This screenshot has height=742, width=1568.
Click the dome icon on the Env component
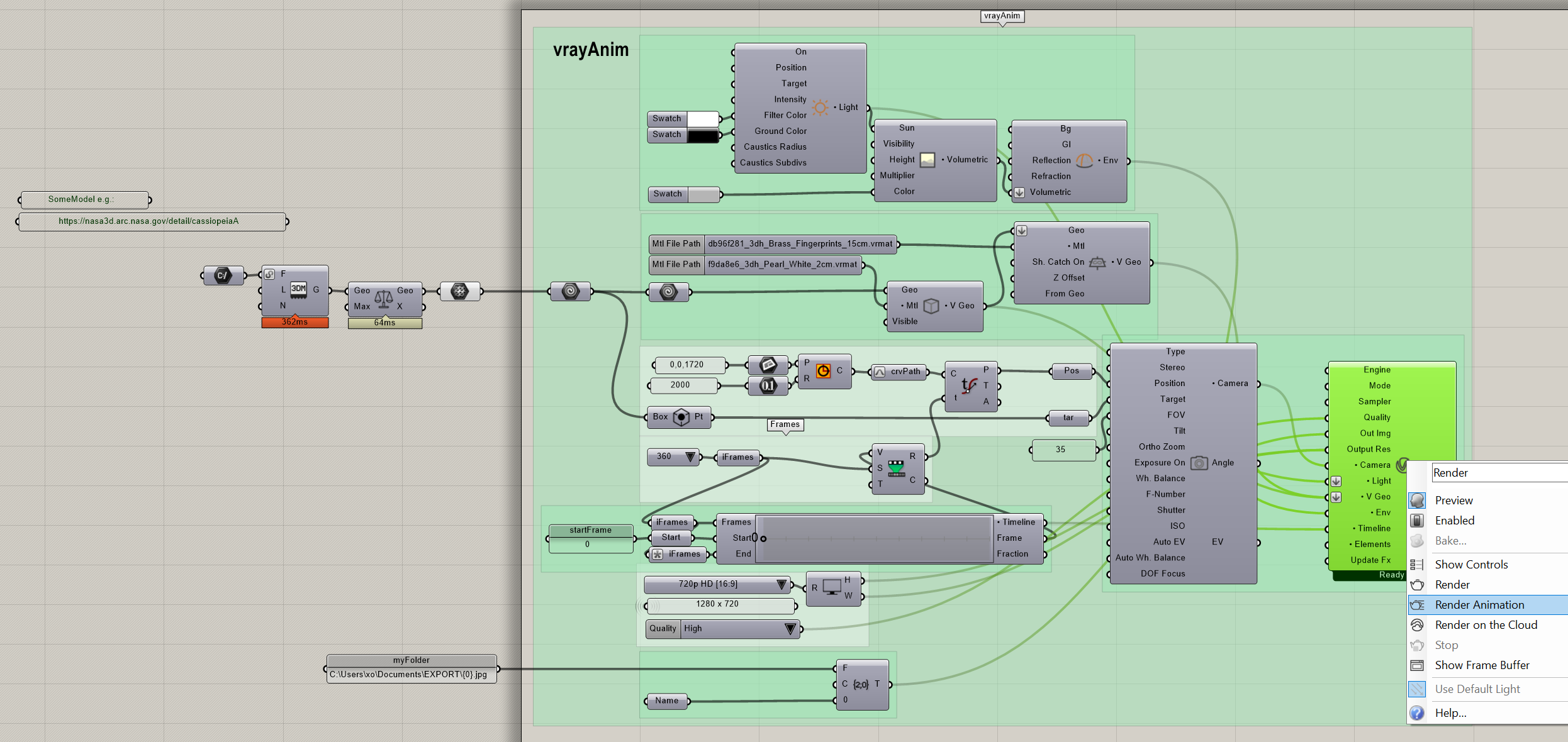click(x=1084, y=161)
